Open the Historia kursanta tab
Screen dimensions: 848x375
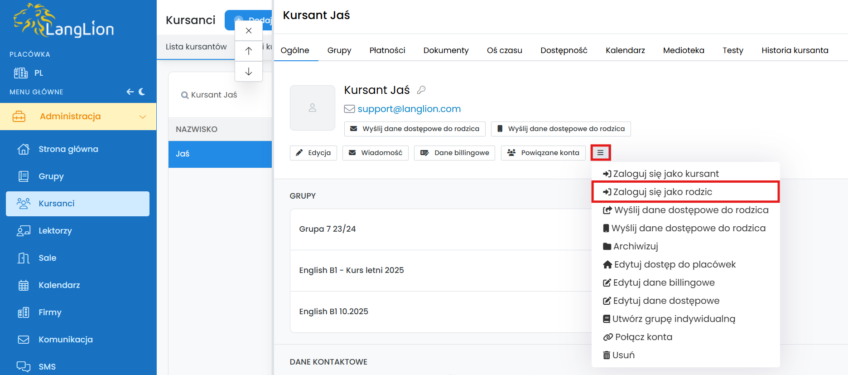coord(794,50)
